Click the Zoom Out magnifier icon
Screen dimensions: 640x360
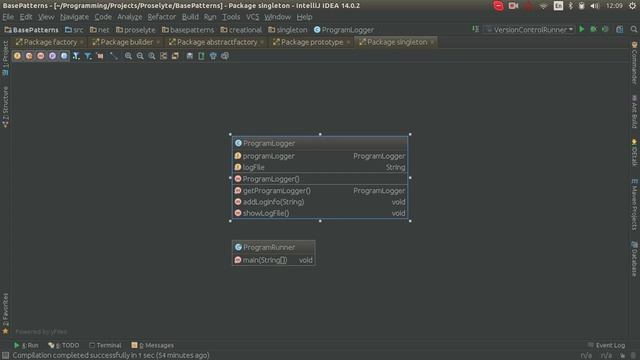pyautogui.click(x=140, y=56)
